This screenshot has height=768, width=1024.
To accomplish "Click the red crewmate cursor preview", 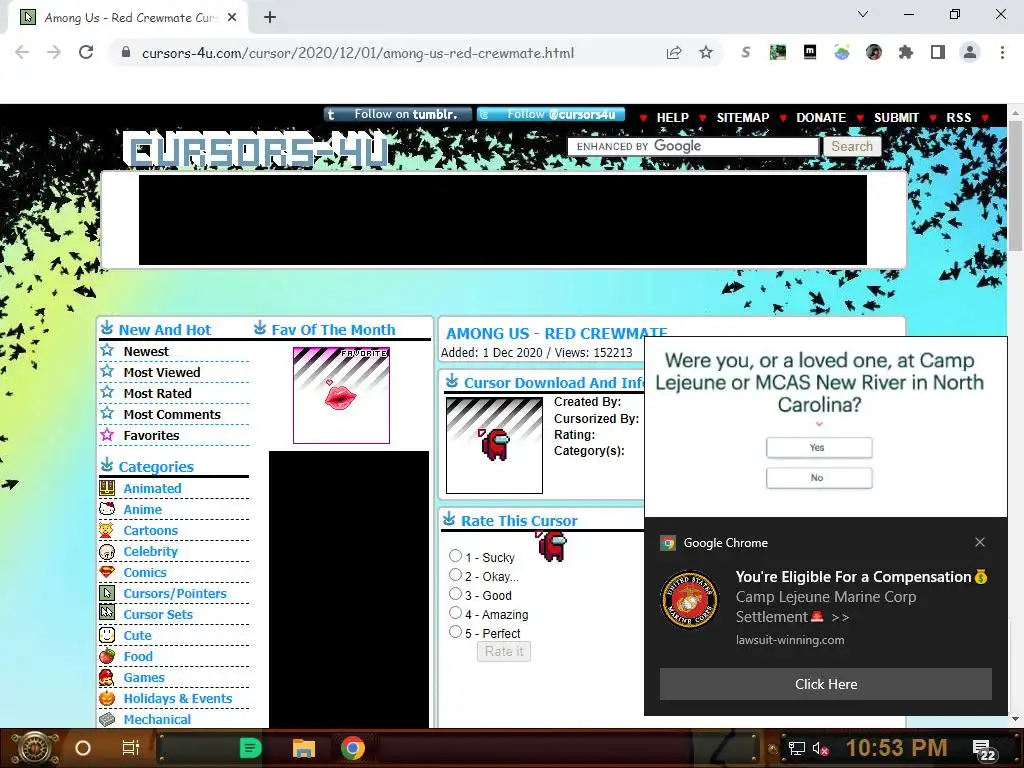I will (x=494, y=445).
